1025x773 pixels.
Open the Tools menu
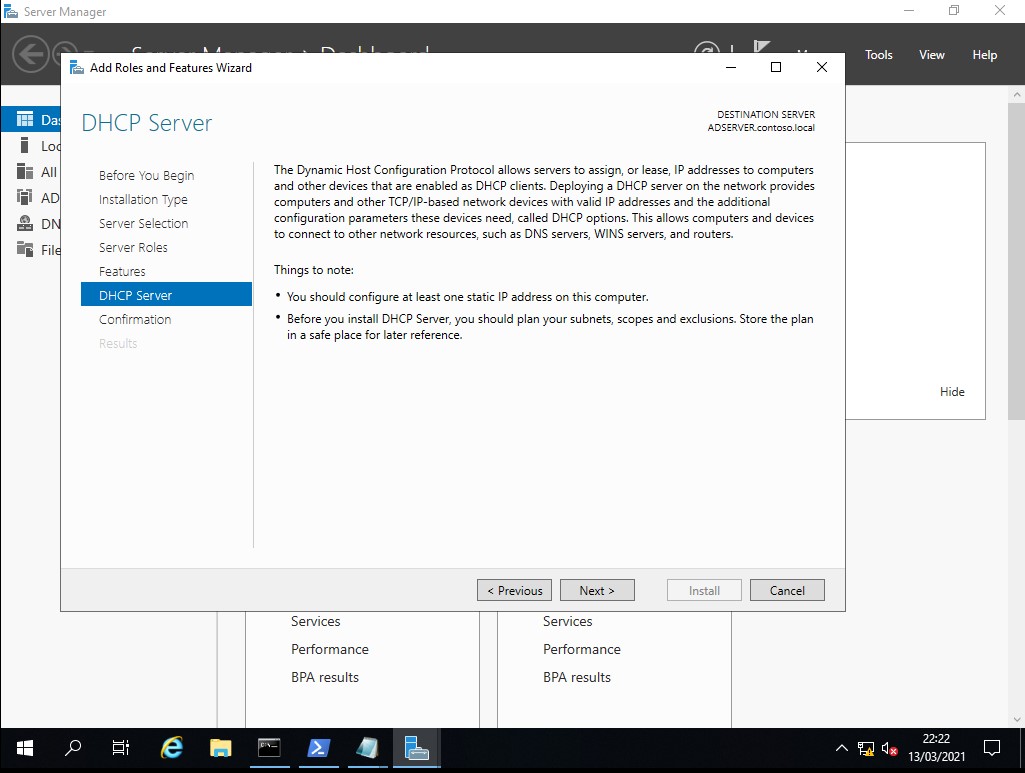coord(879,55)
